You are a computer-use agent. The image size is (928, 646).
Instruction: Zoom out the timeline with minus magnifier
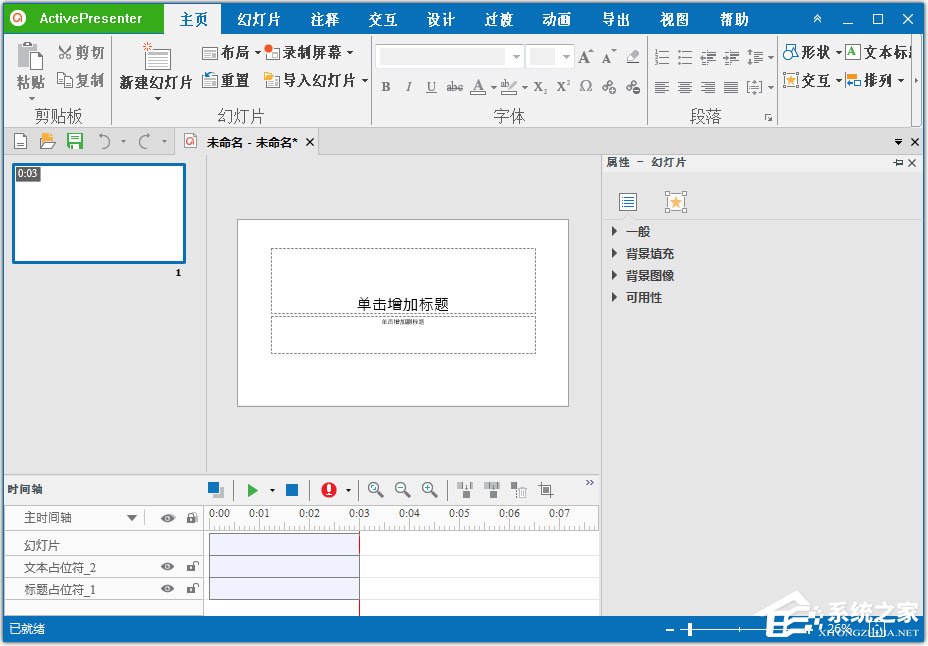click(x=402, y=489)
